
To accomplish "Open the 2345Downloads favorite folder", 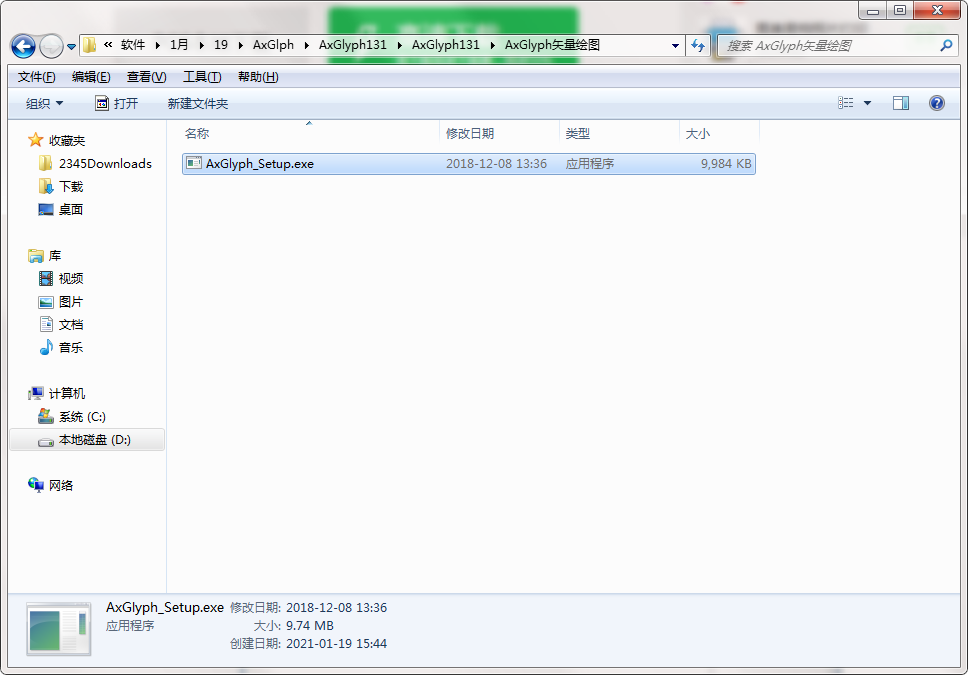I will 105,164.
